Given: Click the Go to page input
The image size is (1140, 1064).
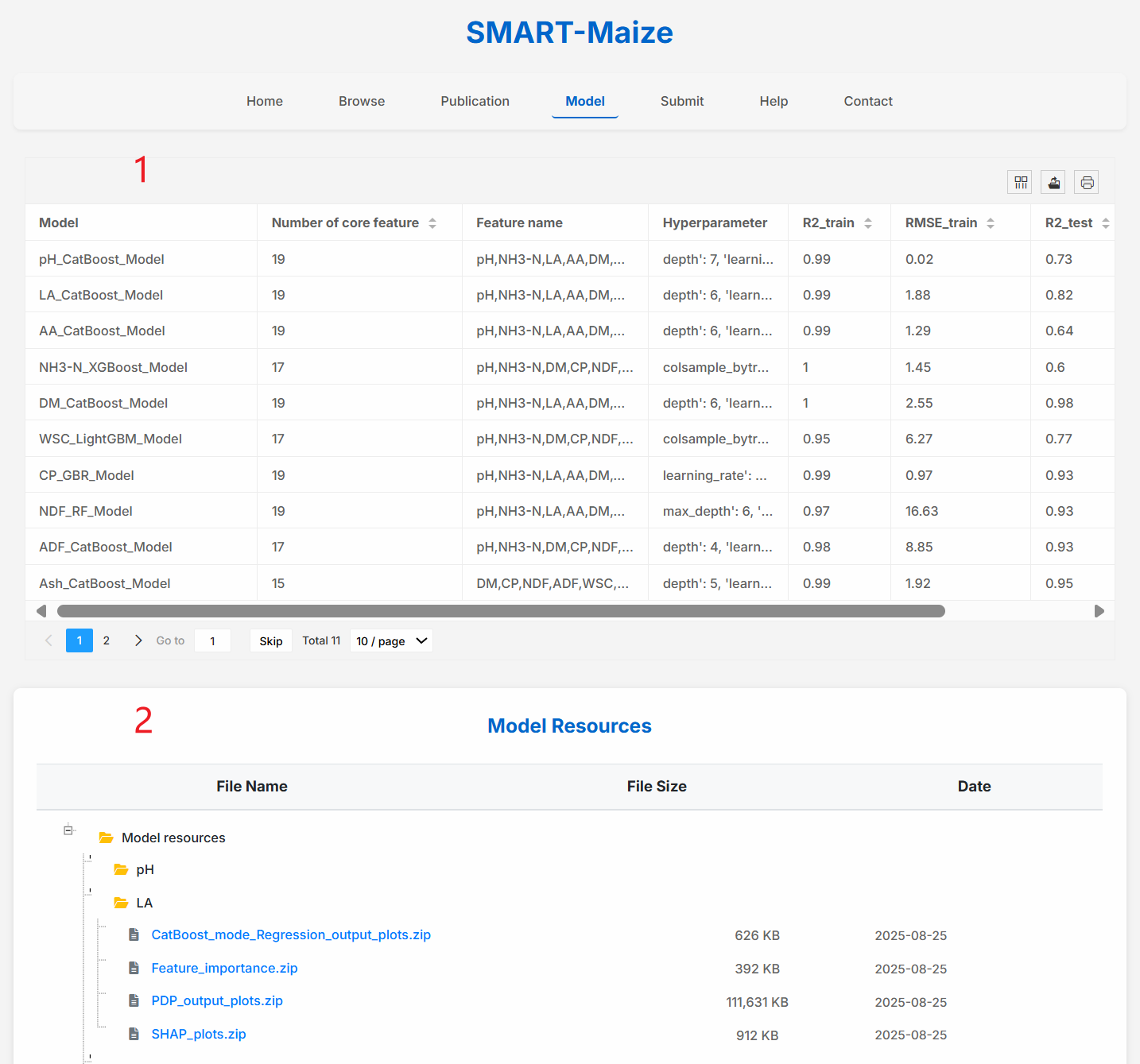Looking at the screenshot, I should pos(212,641).
